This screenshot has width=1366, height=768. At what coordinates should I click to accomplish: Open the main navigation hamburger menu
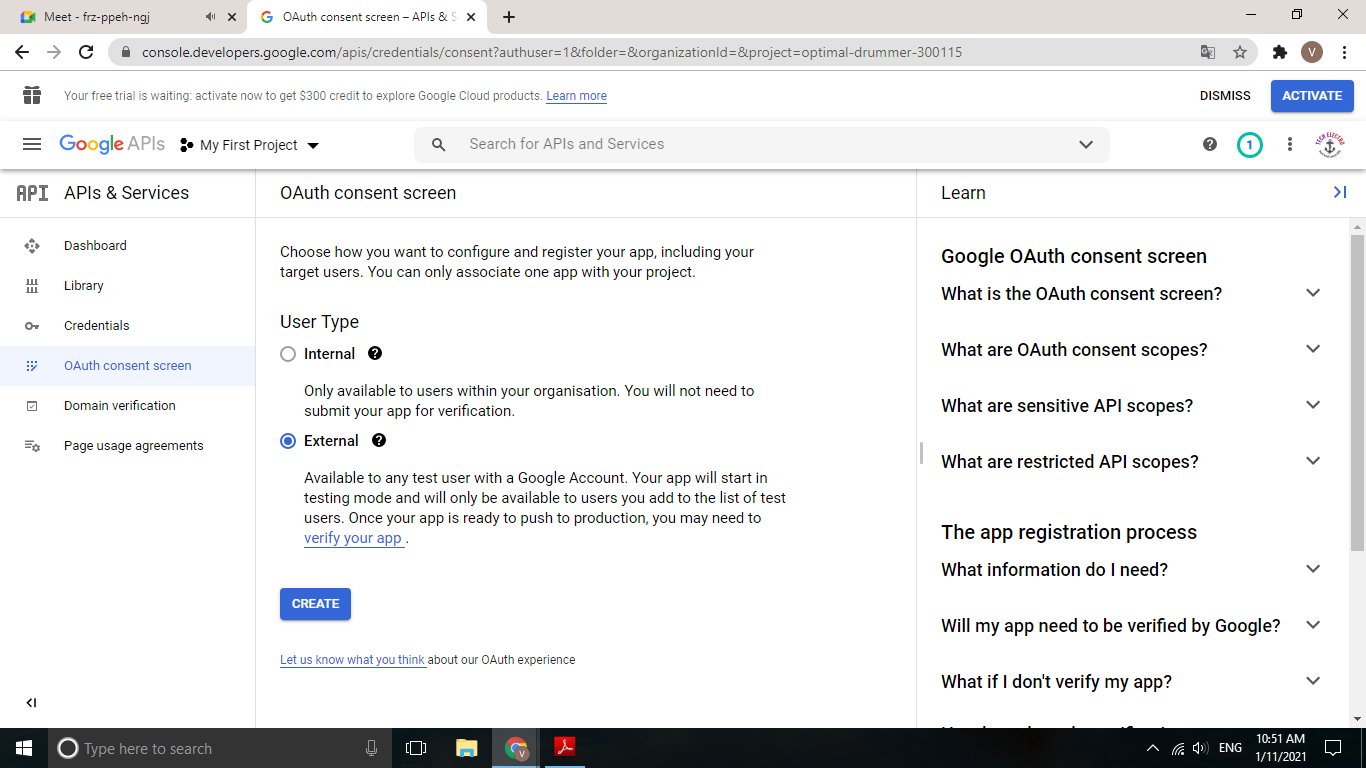32,144
